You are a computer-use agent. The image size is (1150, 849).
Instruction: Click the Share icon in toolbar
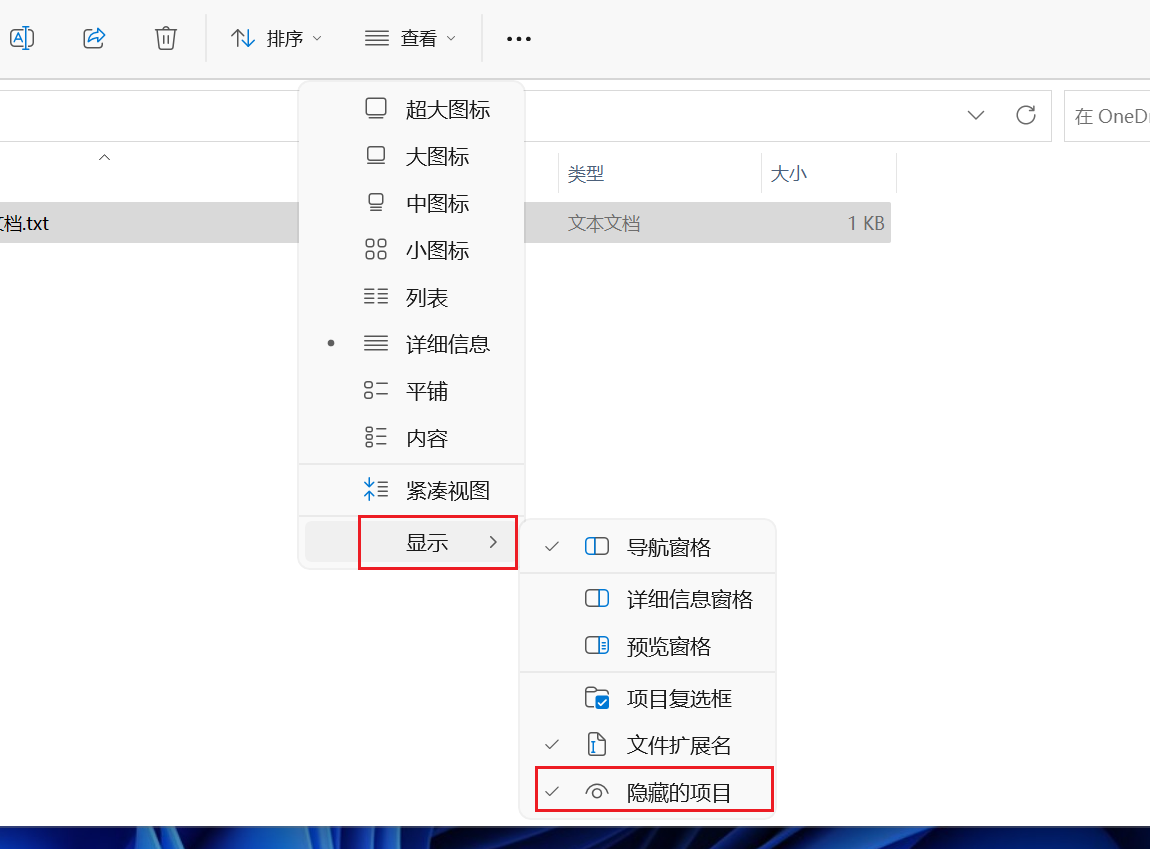(x=94, y=38)
